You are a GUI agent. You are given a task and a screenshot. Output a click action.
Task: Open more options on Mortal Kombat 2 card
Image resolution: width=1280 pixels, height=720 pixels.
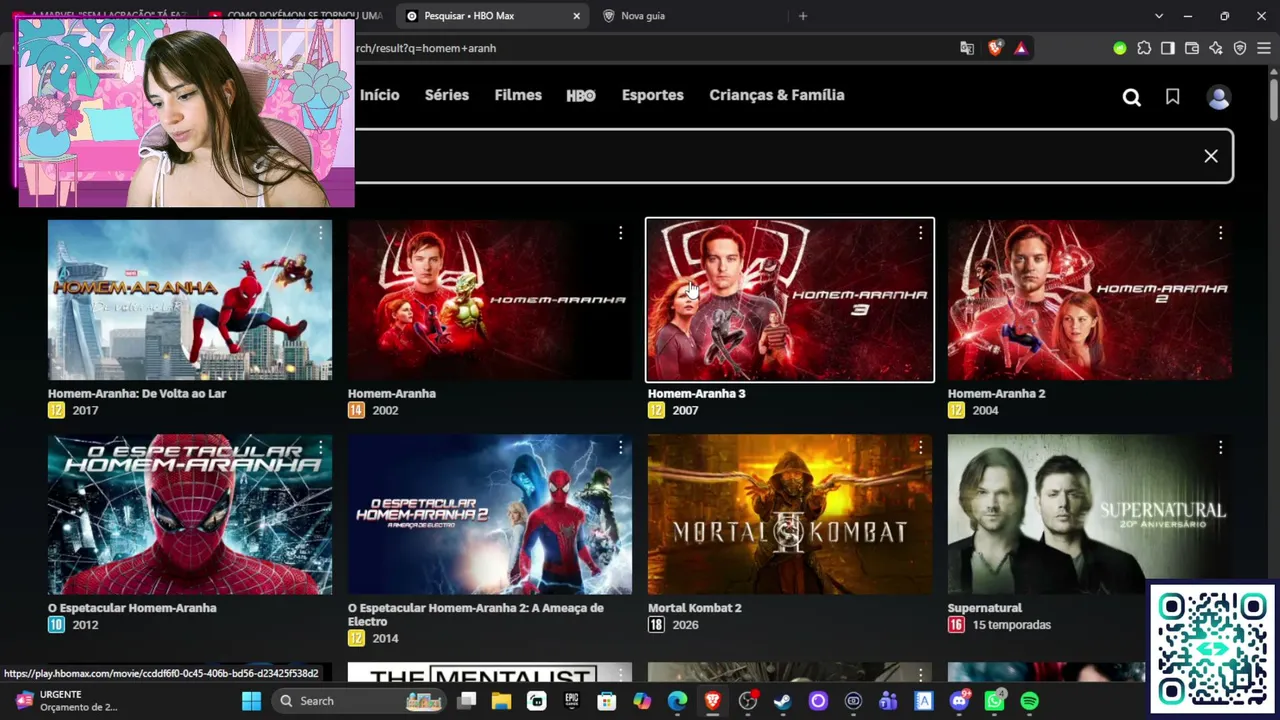pyautogui.click(x=920, y=447)
